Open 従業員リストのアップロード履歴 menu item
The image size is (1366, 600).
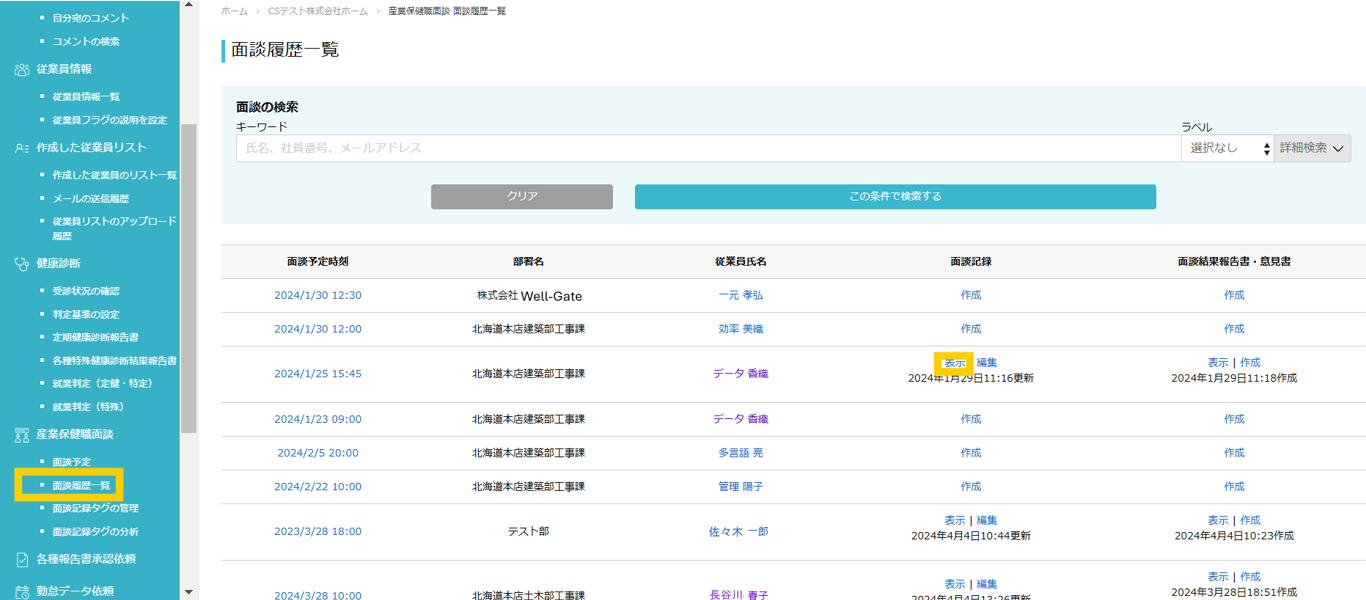[114, 228]
